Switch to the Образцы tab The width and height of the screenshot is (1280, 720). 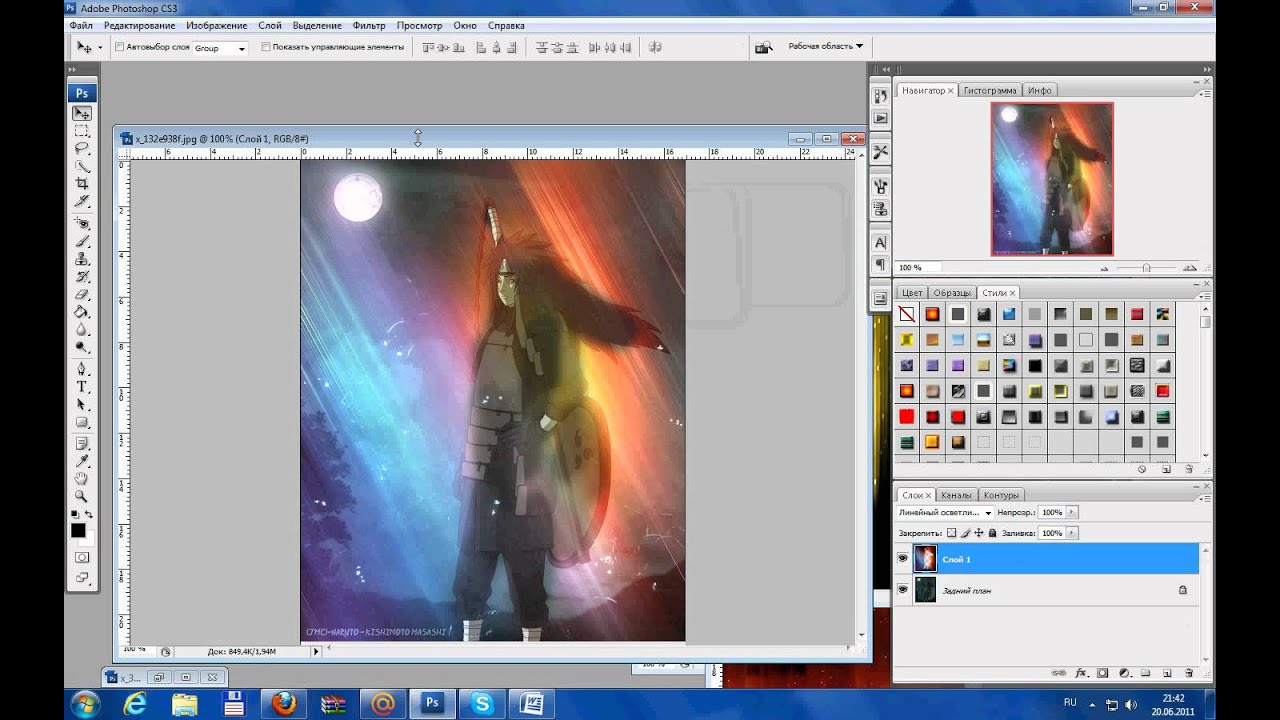point(952,293)
